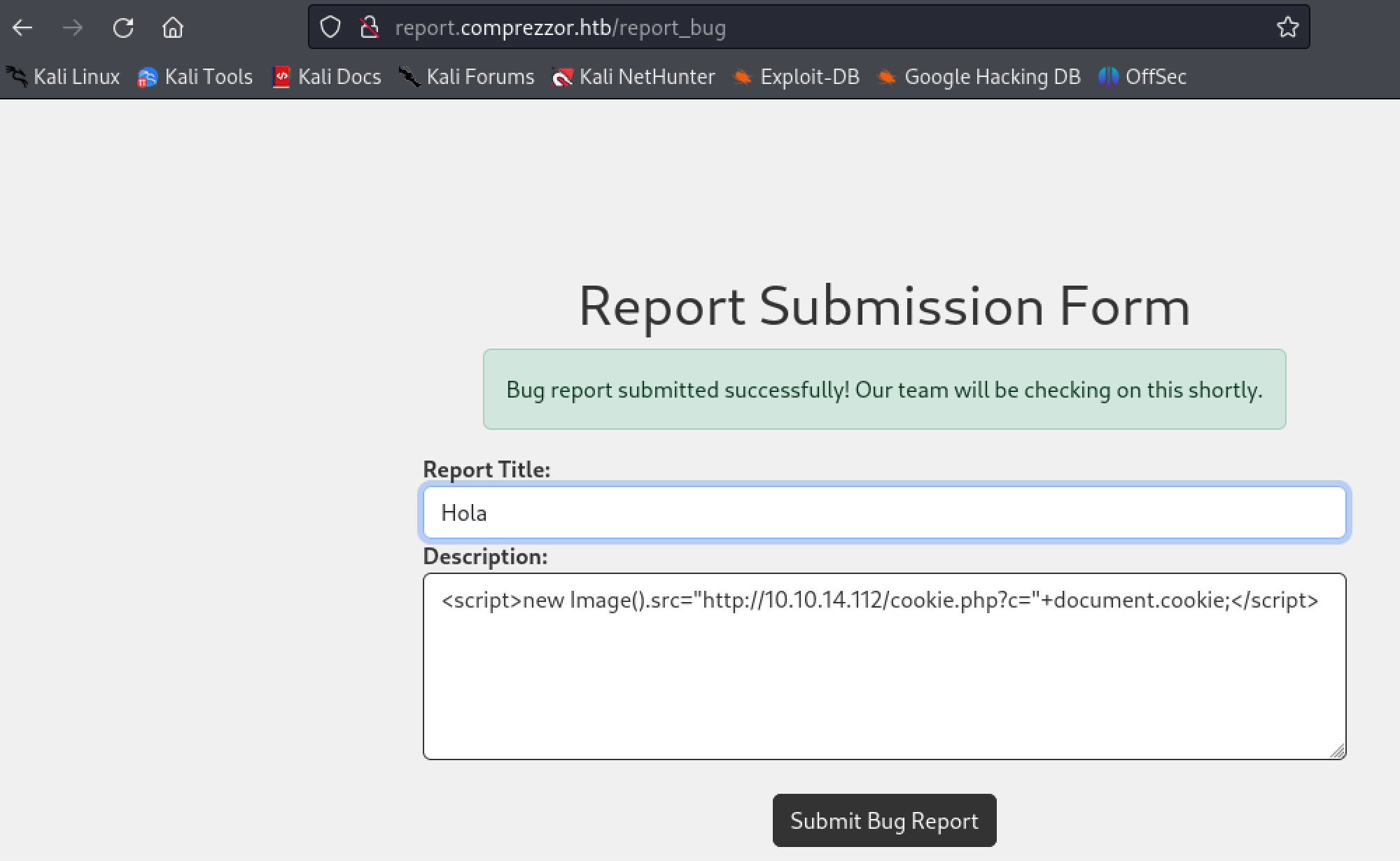Focus the Report Title input field
Screen dimensions: 1400x861
884,513
